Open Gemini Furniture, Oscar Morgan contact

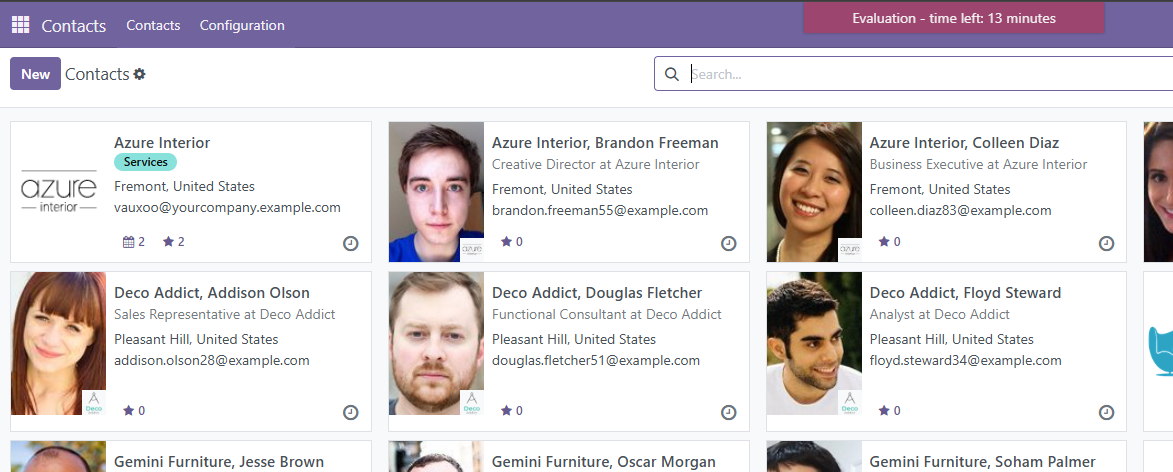604,462
